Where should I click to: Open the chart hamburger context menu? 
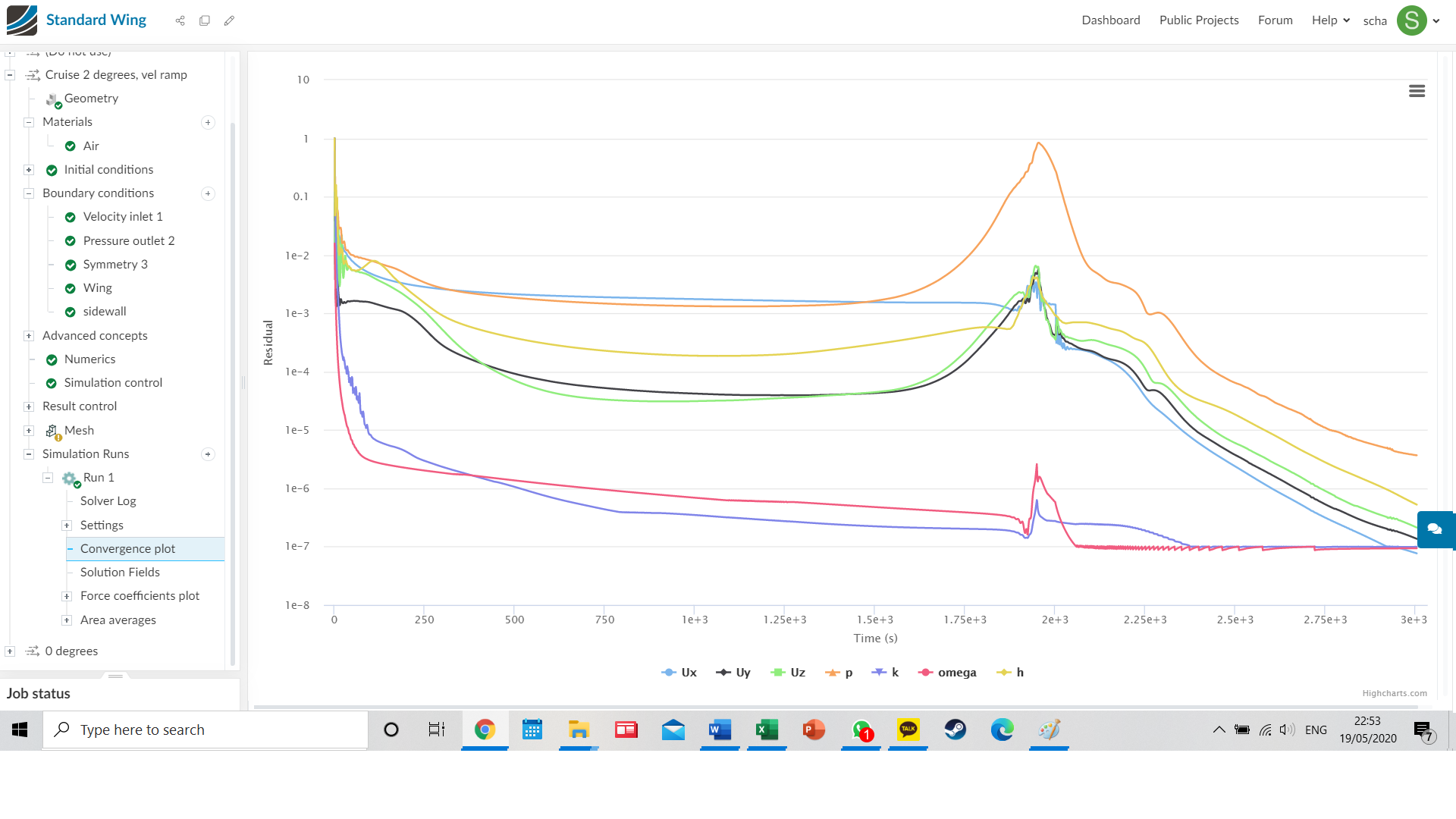1417,91
